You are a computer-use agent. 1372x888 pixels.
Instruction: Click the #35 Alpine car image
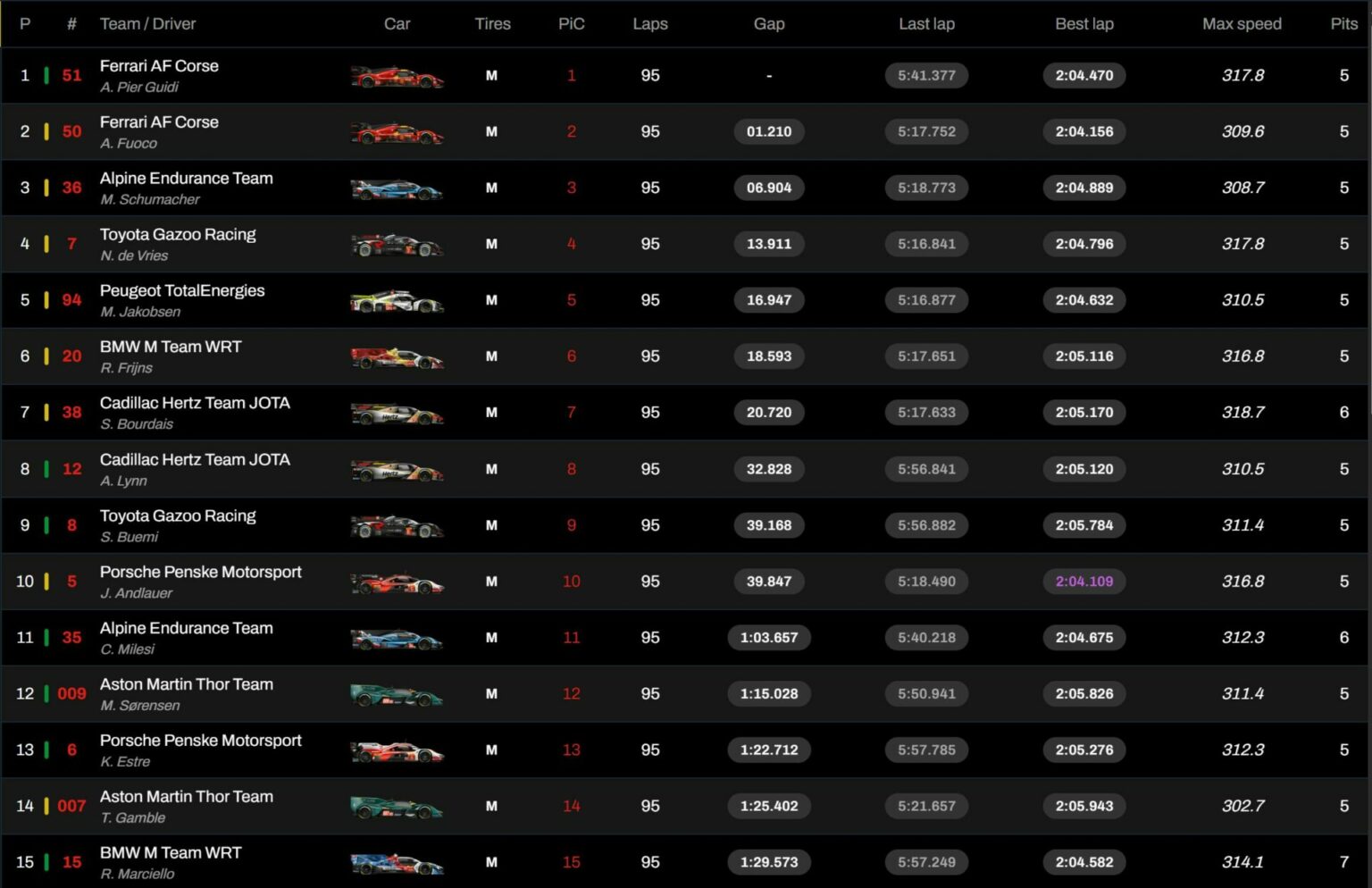tap(397, 640)
